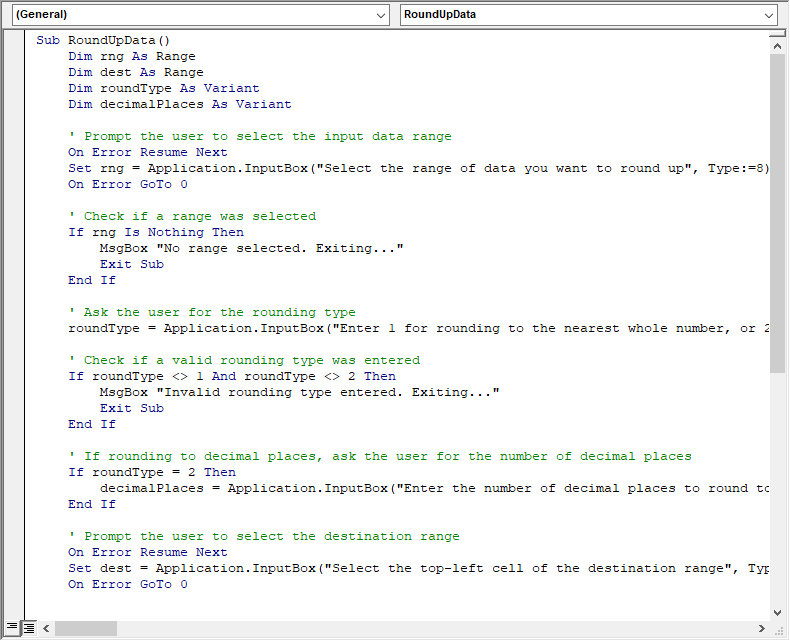Screen dimensions: 790x640
Task: Click the vertical scrollbar down arrow
Action: click(777, 613)
